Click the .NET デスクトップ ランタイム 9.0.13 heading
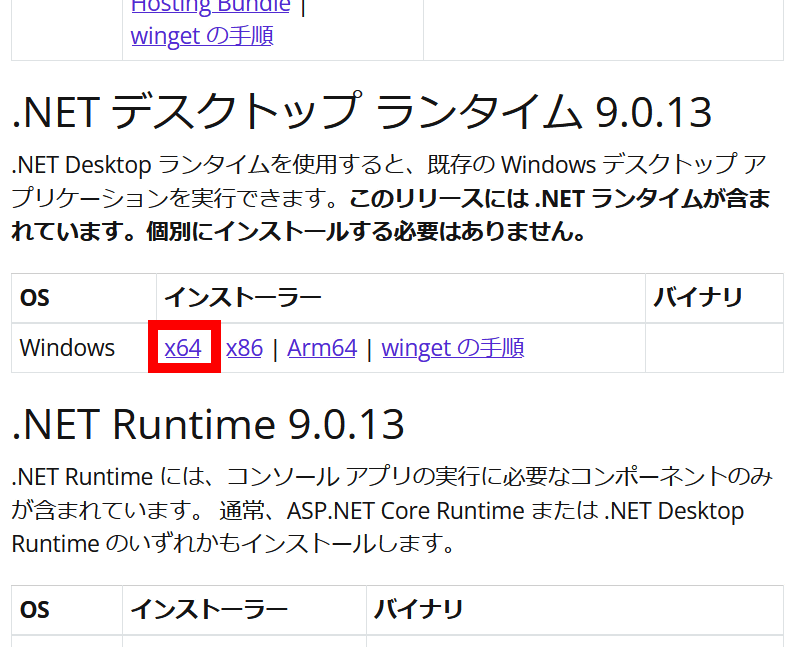This screenshot has height=647, width=795. [x=361, y=112]
